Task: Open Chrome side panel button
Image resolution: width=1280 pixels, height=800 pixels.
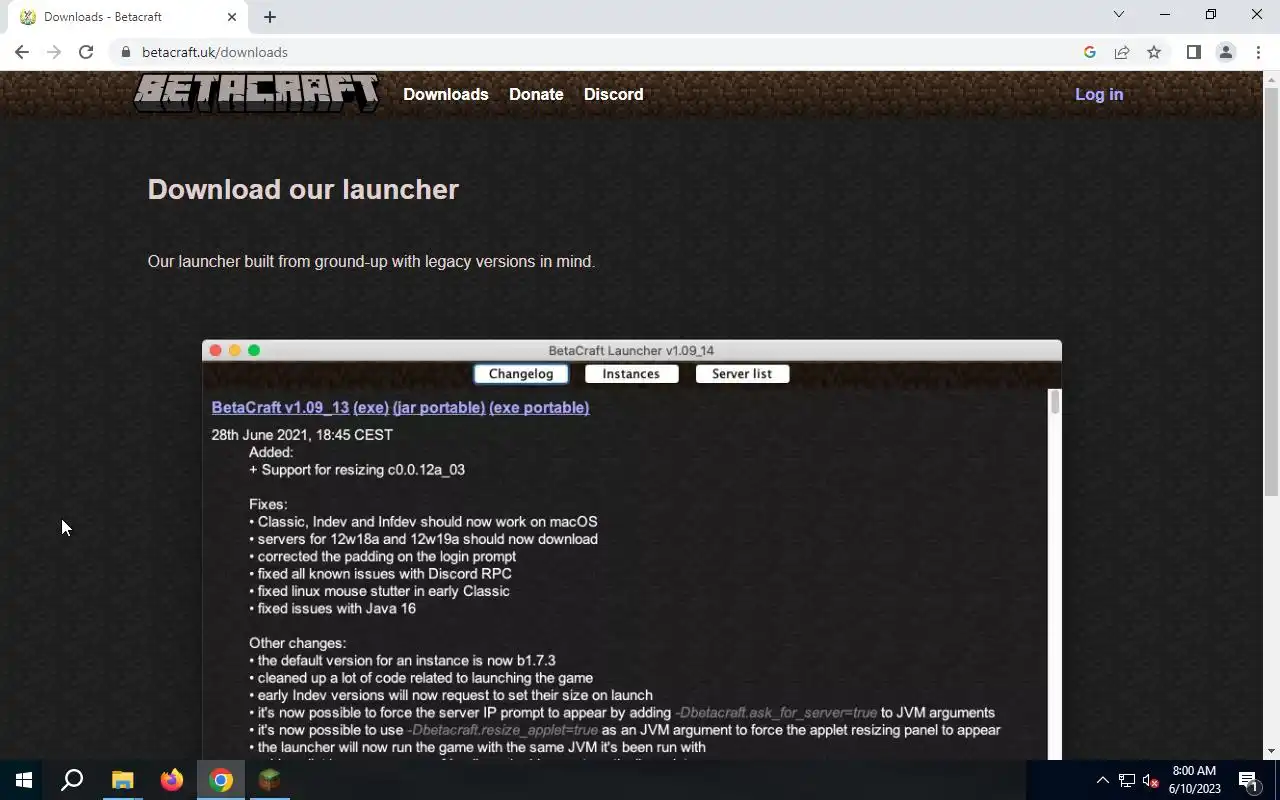Action: tap(1193, 52)
